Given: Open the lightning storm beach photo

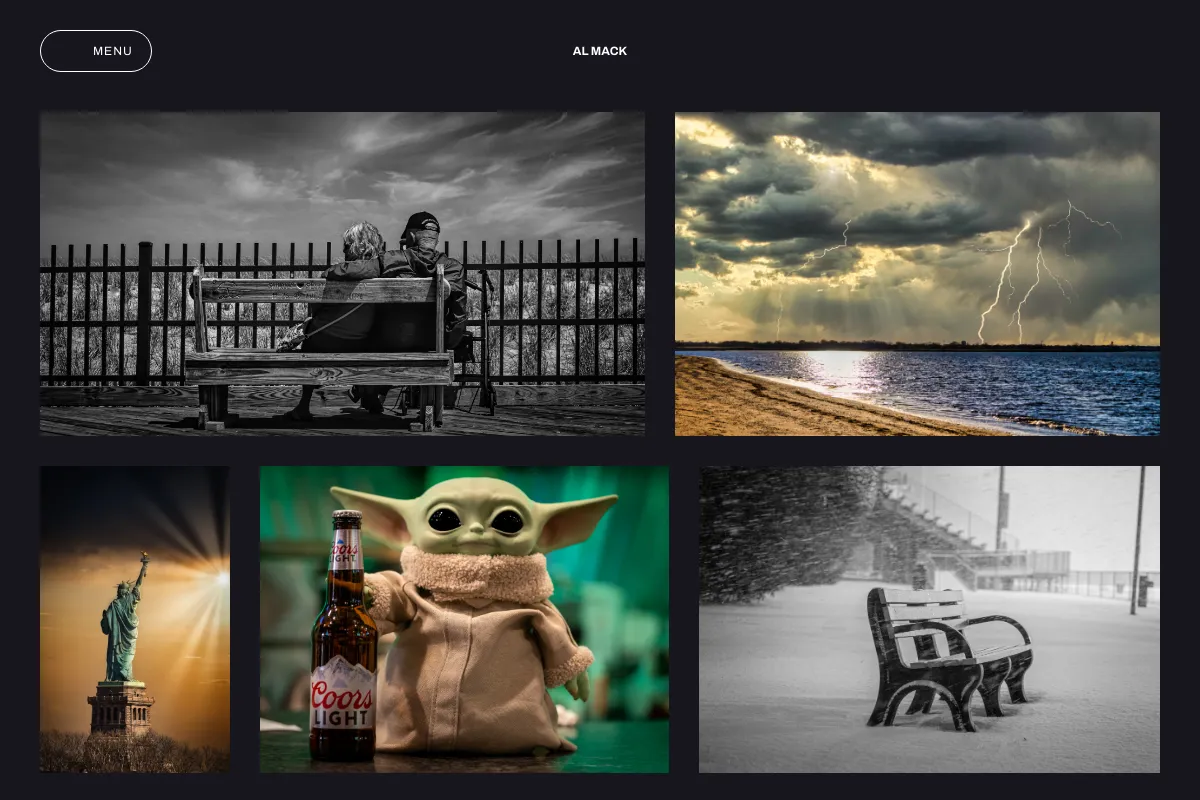Looking at the screenshot, I should pos(917,274).
